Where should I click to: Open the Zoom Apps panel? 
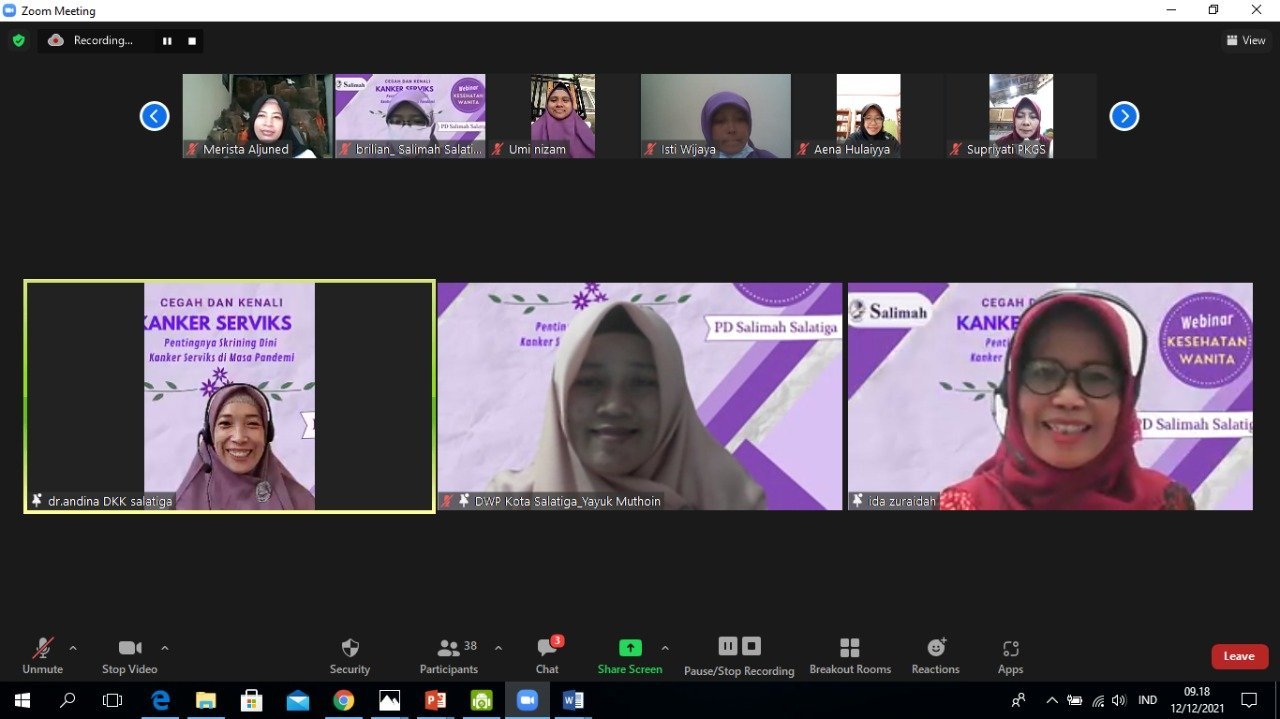coord(1010,656)
